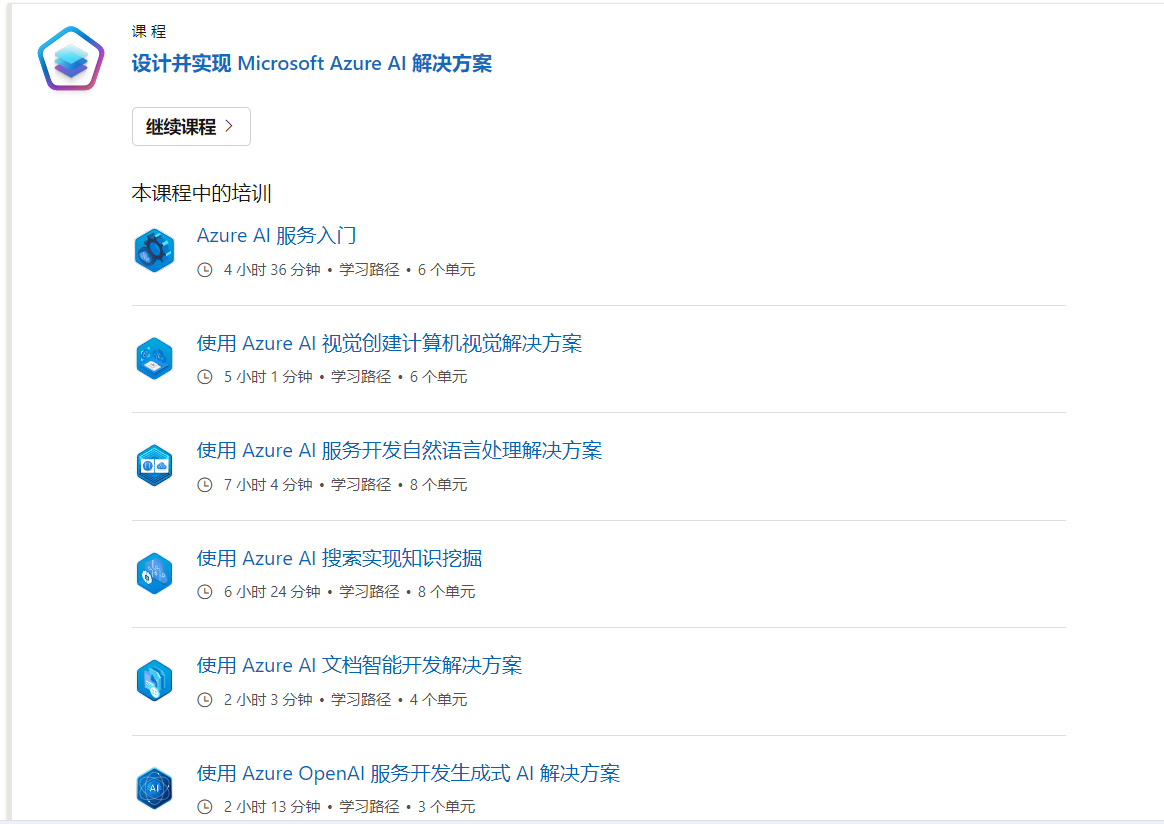Click the text 5 小时 1 分钟

click(x=268, y=377)
